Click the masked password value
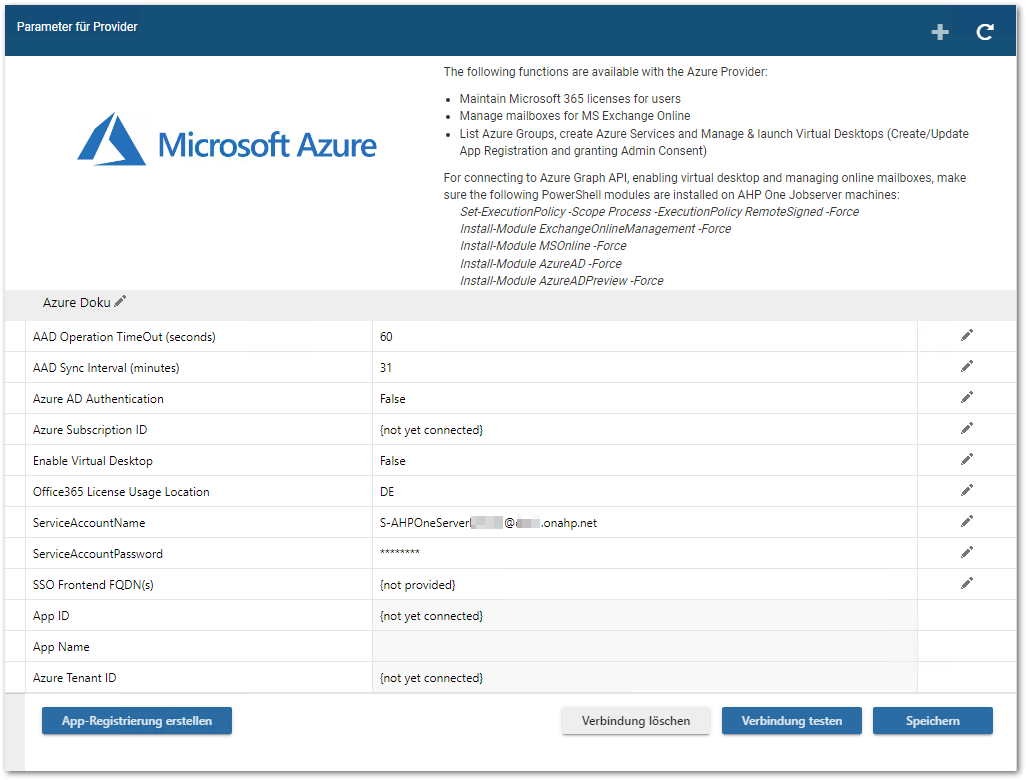1026x780 pixels. pos(400,553)
